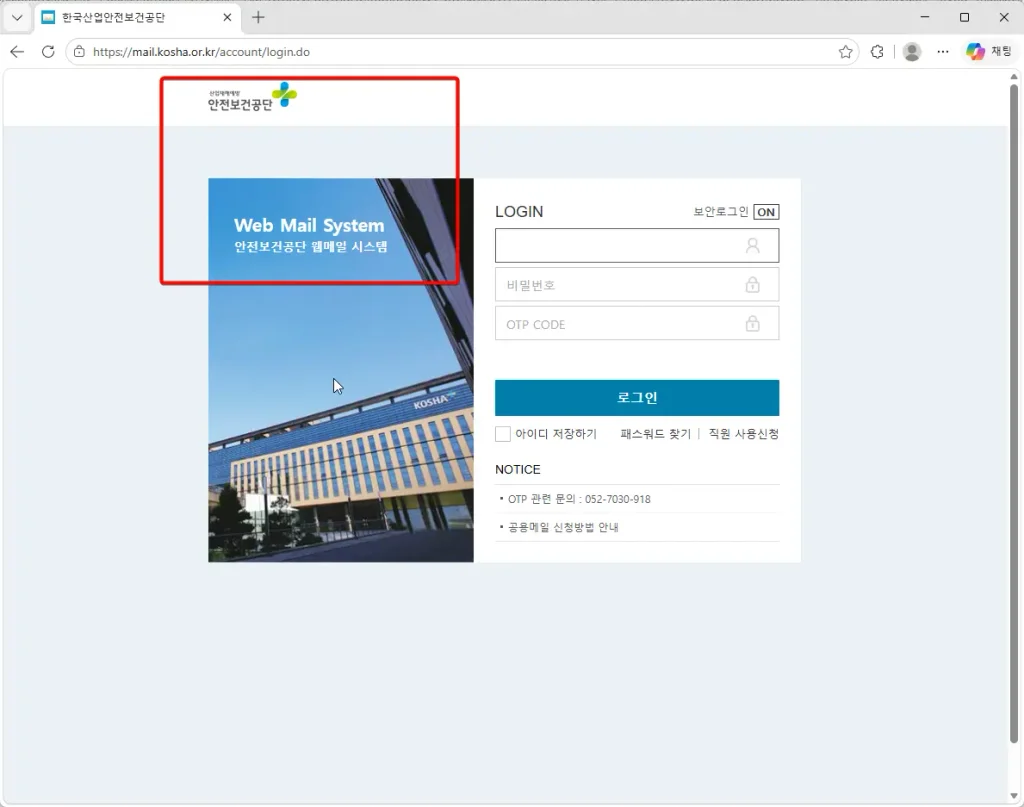Image resolution: width=1024 pixels, height=807 pixels.
Task: Click the Web Mail System building image
Action: tap(341, 370)
